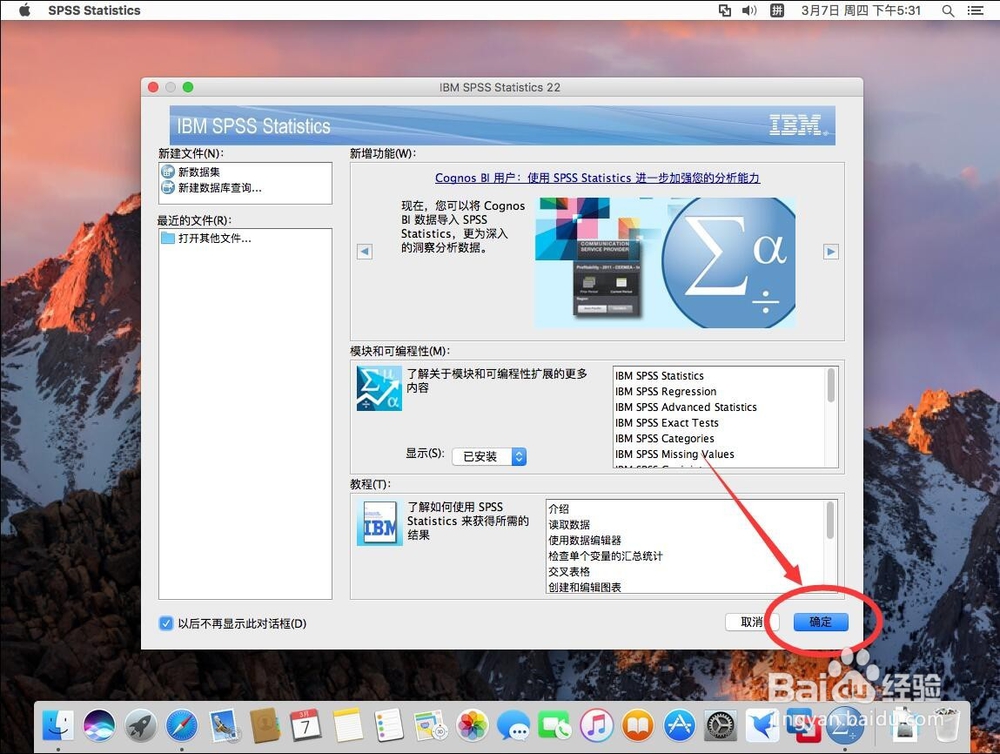Click the modules sigma chart icon
This screenshot has width=1000, height=754.
[379, 388]
